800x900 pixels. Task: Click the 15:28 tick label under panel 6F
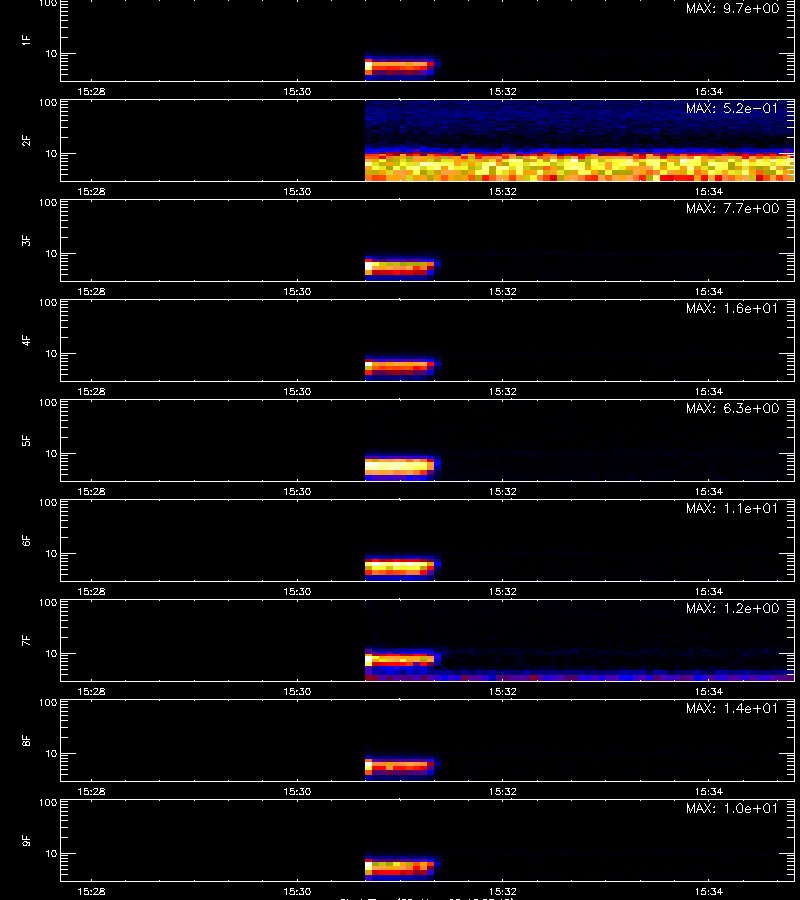[x=91, y=591]
